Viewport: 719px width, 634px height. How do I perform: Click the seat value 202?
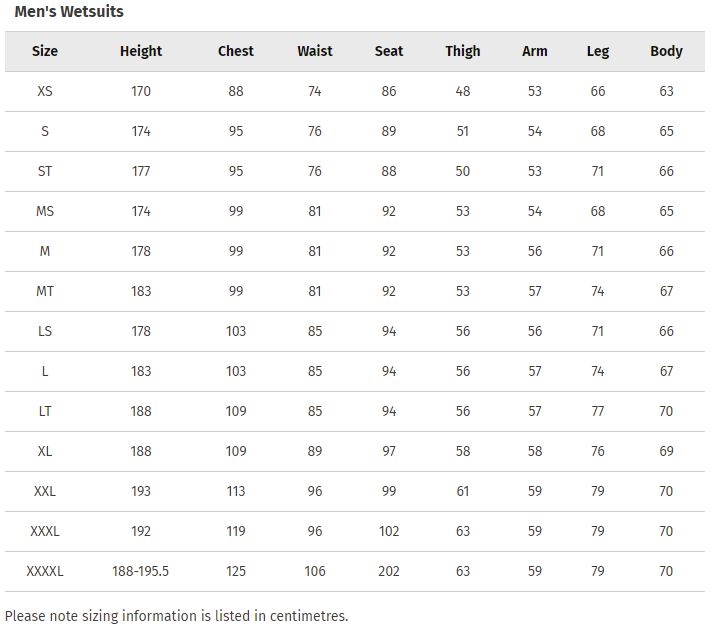(389, 571)
